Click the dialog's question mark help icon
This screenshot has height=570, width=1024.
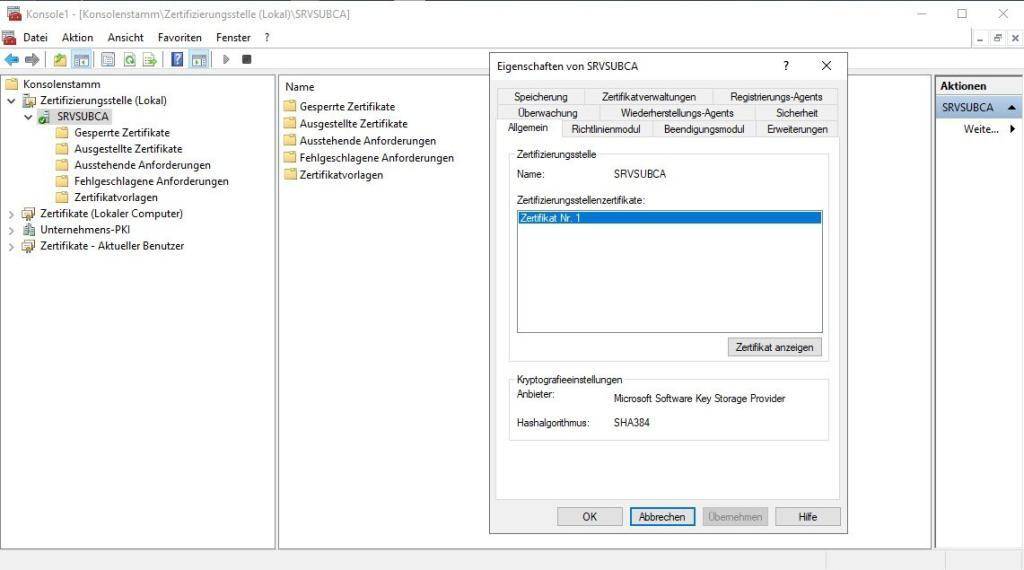click(786, 66)
